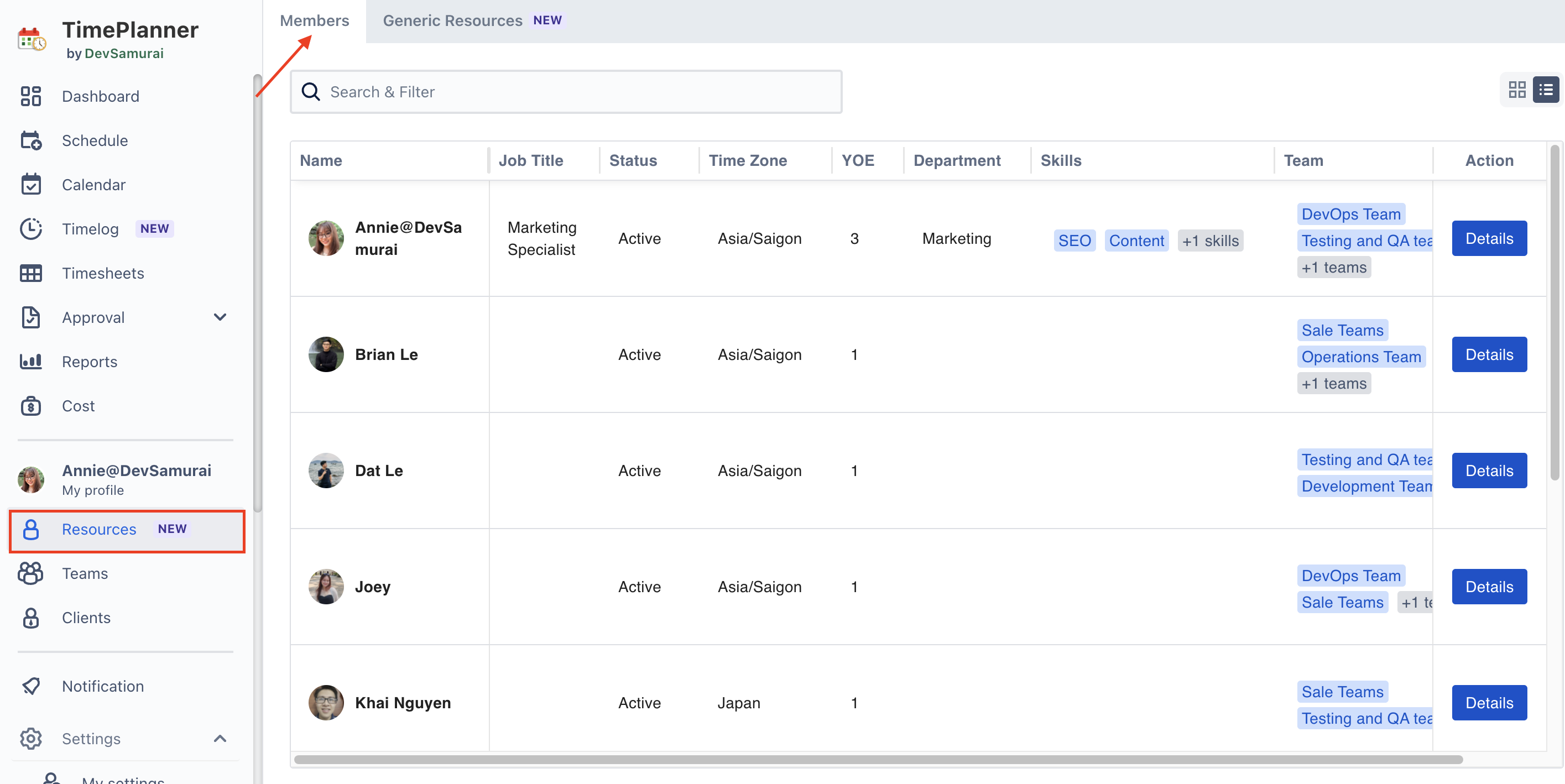1565x784 pixels.
Task: Click the Timelog icon in sidebar
Action: click(x=31, y=228)
